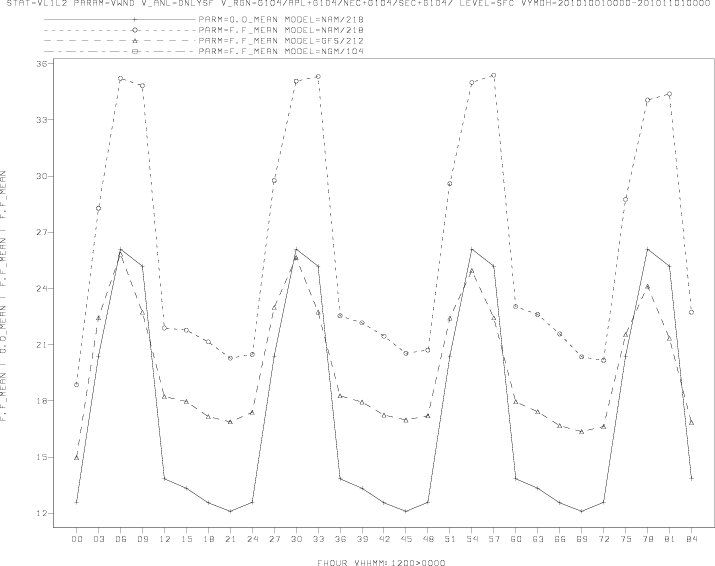Pick x-axis forecast hour label 54
715x566 pixels.
tap(472, 539)
